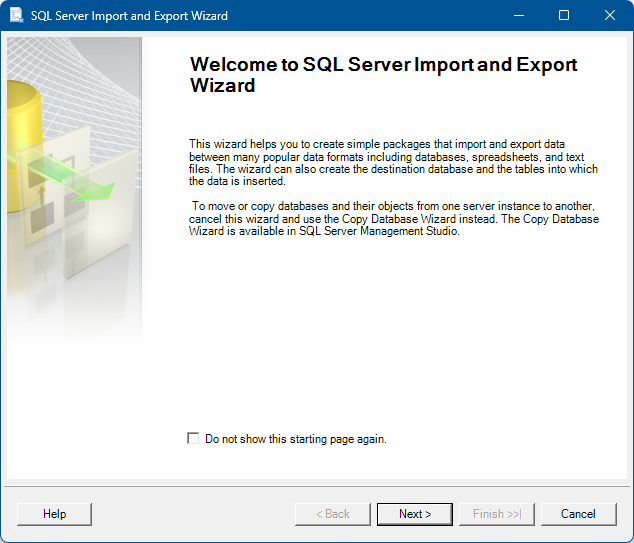
Task: Maximize the SQL Server wizard window
Action: pyautogui.click(x=564, y=15)
